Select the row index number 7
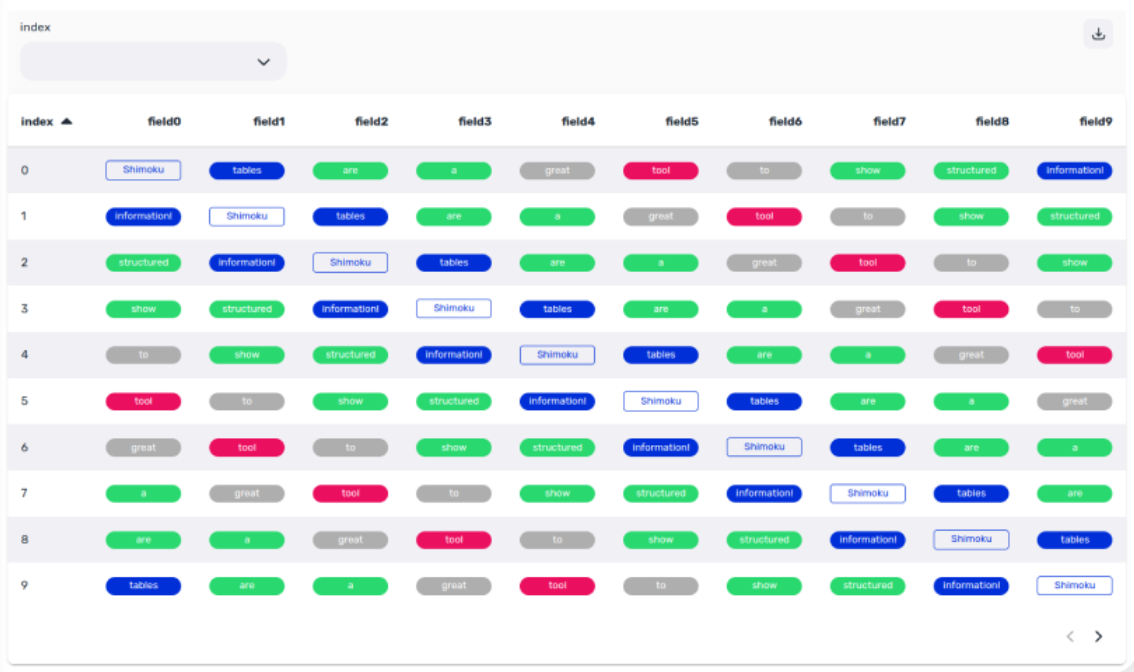Viewport: 1134px width, 672px height. [x=25, y=493]
